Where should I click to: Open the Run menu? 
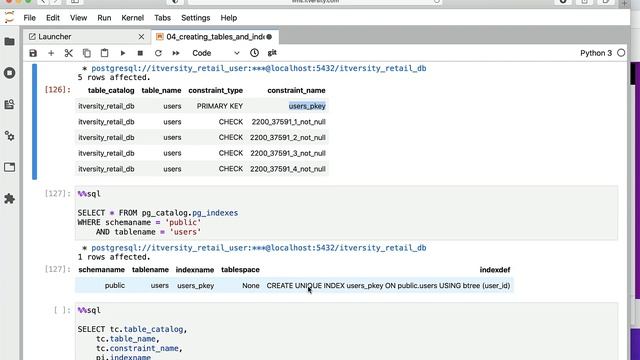click(104, 18)
